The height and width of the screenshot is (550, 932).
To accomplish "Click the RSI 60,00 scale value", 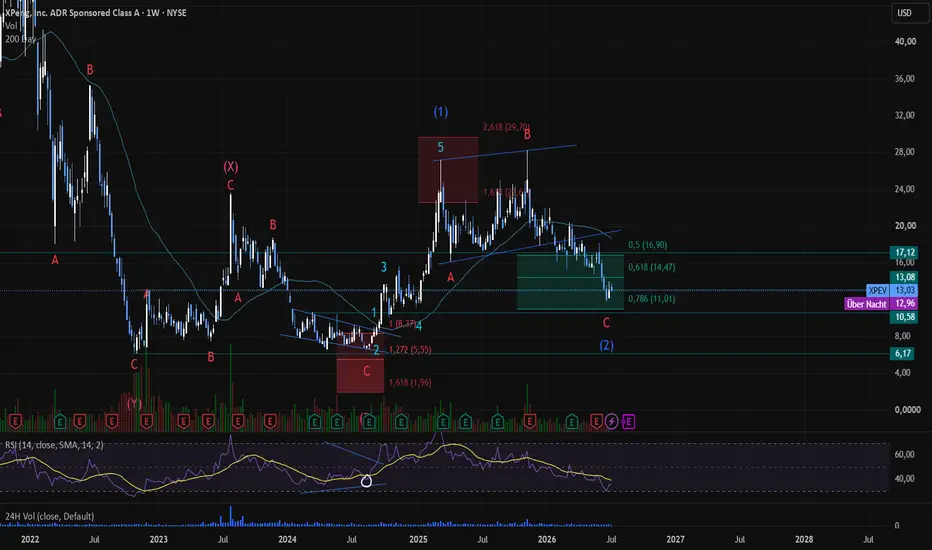I will pyautogui.click(x=905, y=454).
